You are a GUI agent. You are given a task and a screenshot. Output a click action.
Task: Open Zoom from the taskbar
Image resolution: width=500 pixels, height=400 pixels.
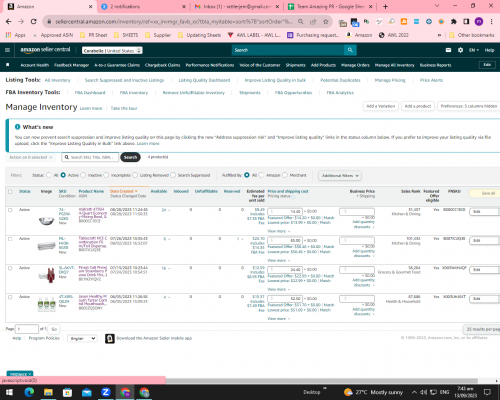click(106, 392)
